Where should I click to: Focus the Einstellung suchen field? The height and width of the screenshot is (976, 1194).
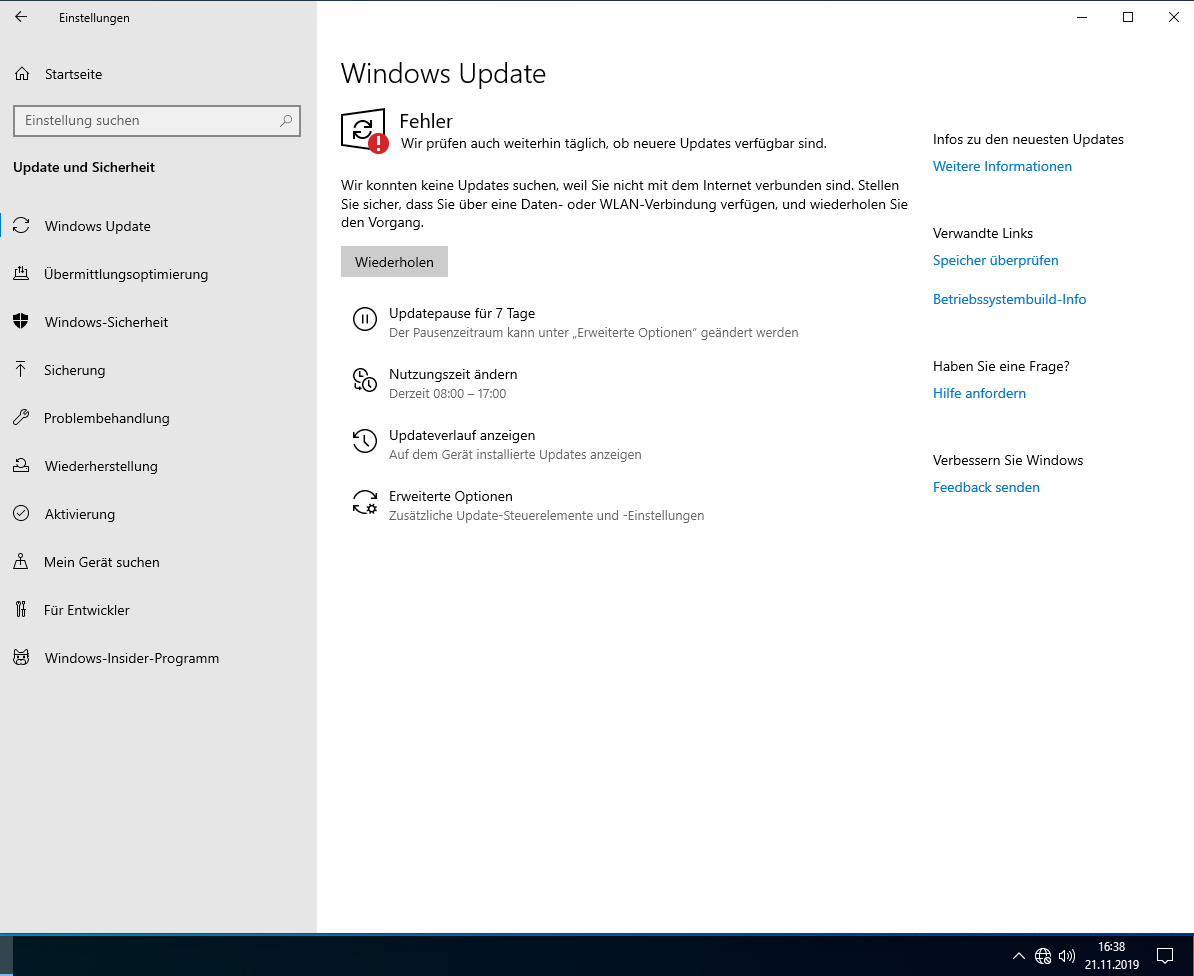click(x=157, y=120)
